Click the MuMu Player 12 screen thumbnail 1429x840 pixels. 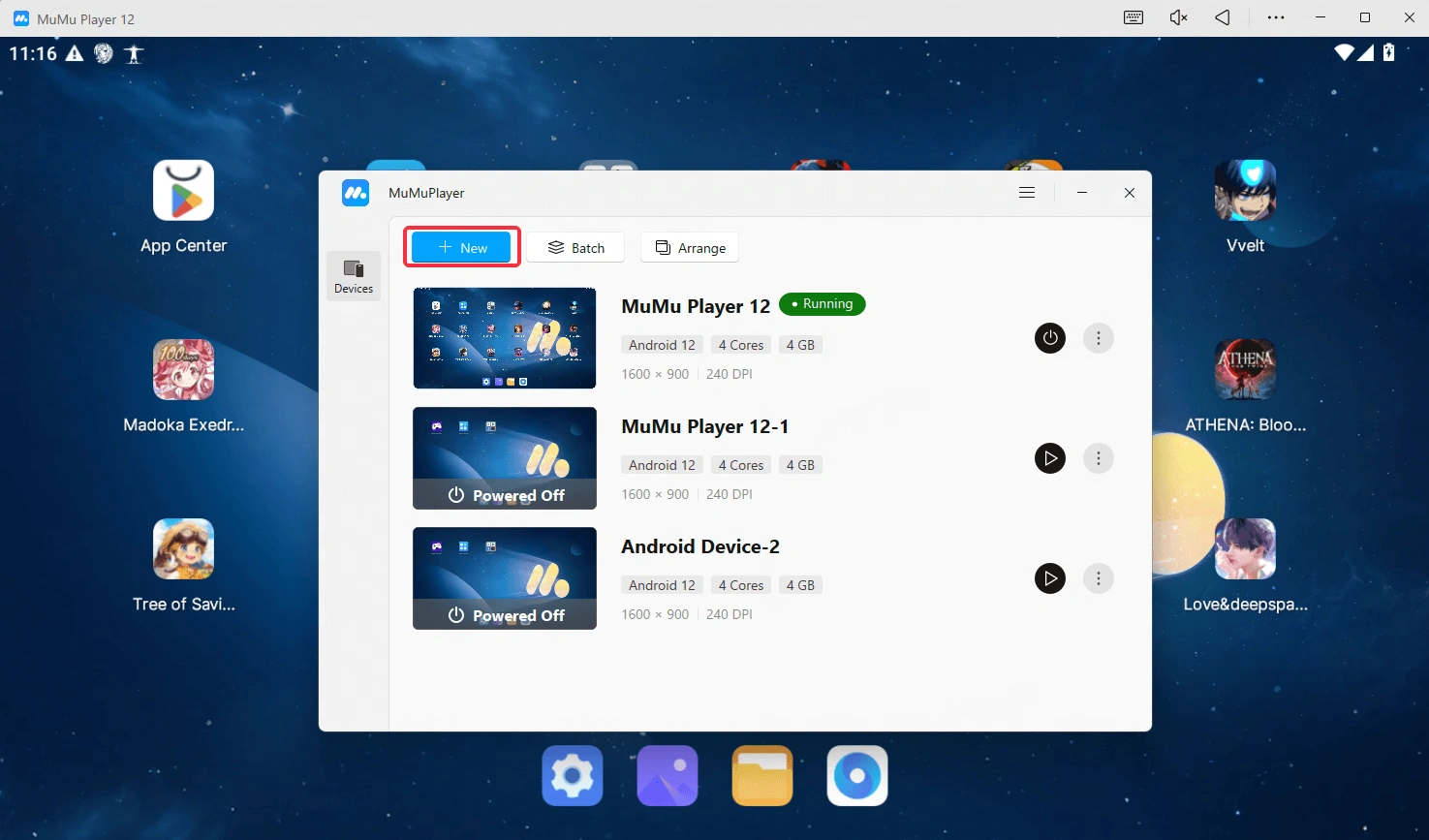coord(505,338)
